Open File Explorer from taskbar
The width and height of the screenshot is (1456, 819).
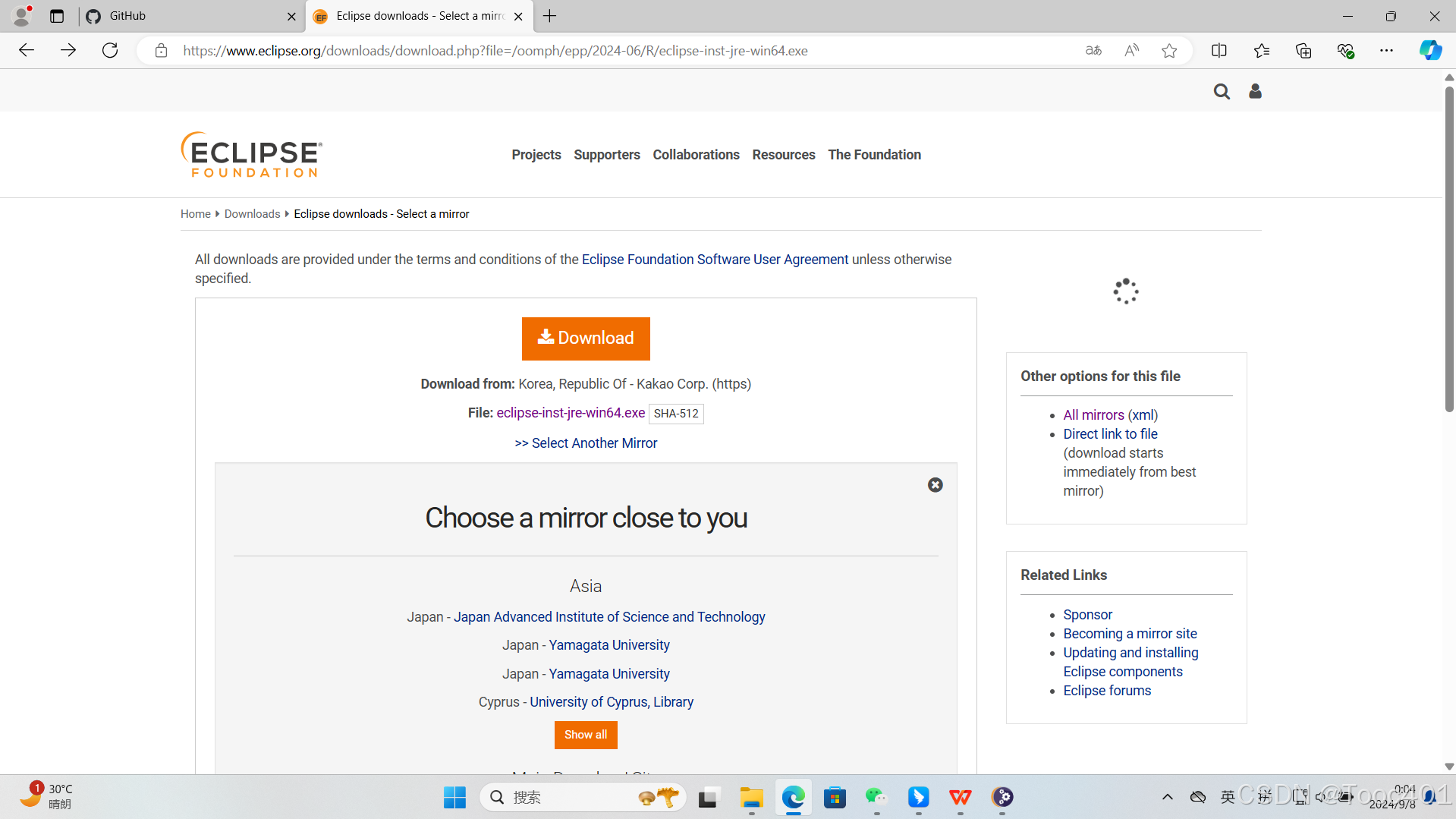point(751,797)
